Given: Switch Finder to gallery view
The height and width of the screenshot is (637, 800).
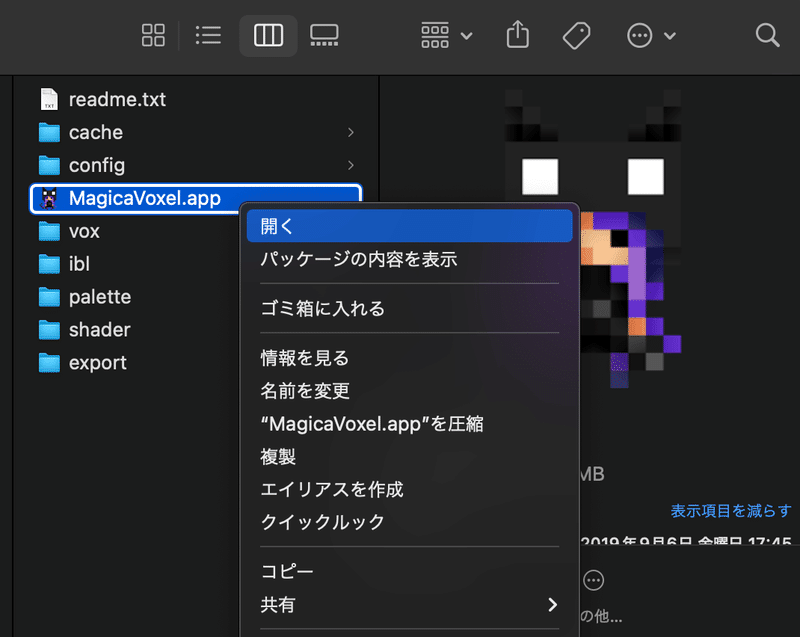Looking at the screenshot, I should coord(324,35).
